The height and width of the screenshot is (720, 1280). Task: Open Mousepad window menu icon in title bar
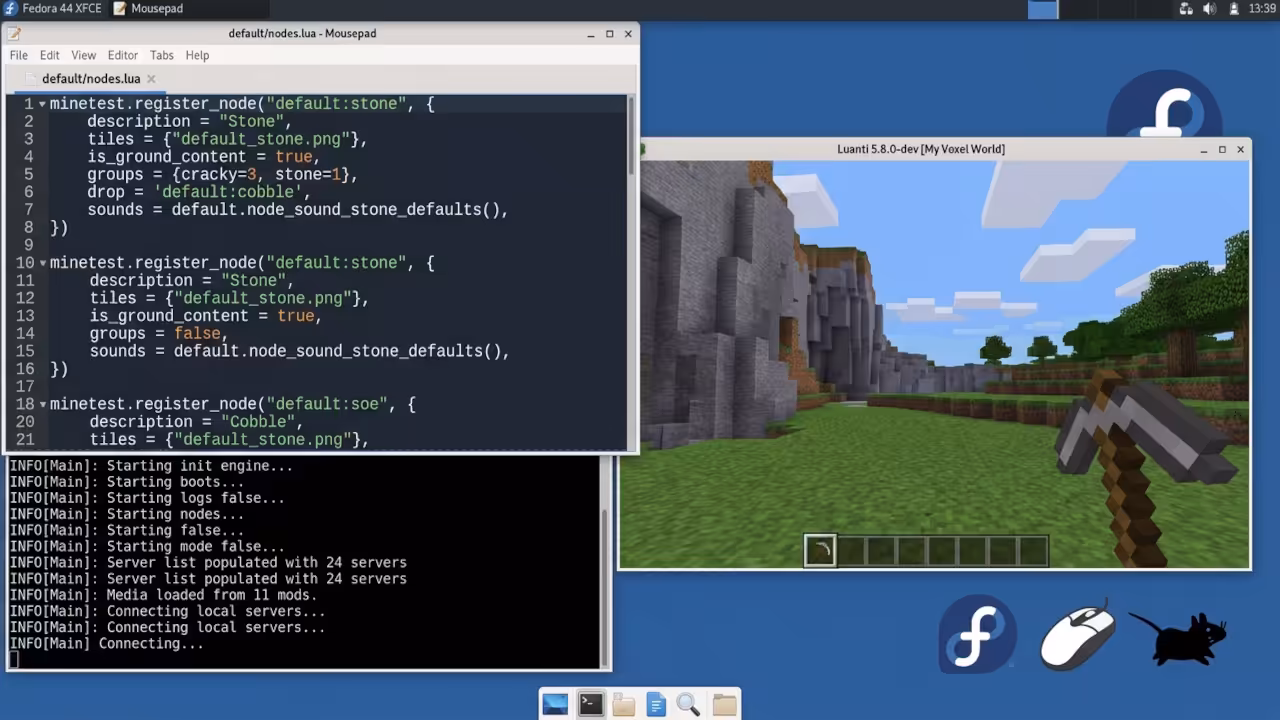coord(14,33)
